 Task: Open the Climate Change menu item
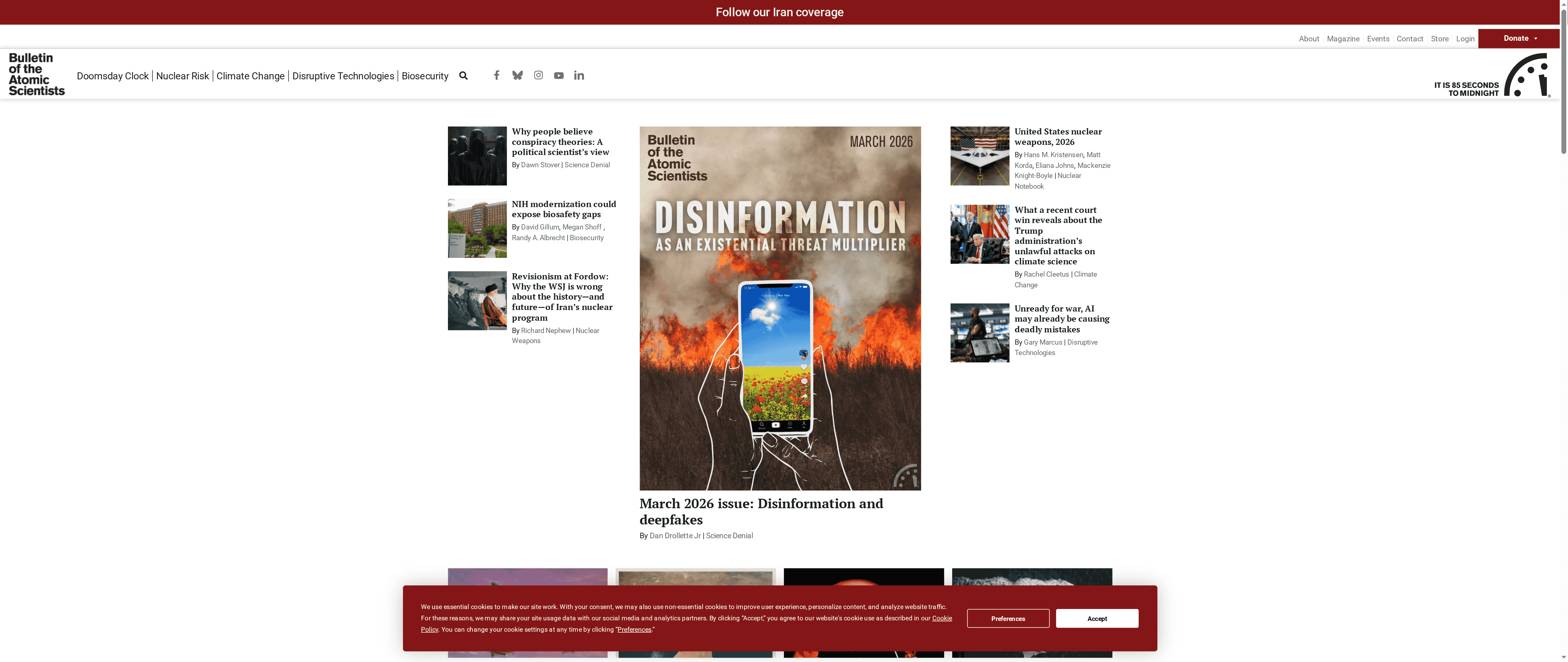(x=250, y=76)
